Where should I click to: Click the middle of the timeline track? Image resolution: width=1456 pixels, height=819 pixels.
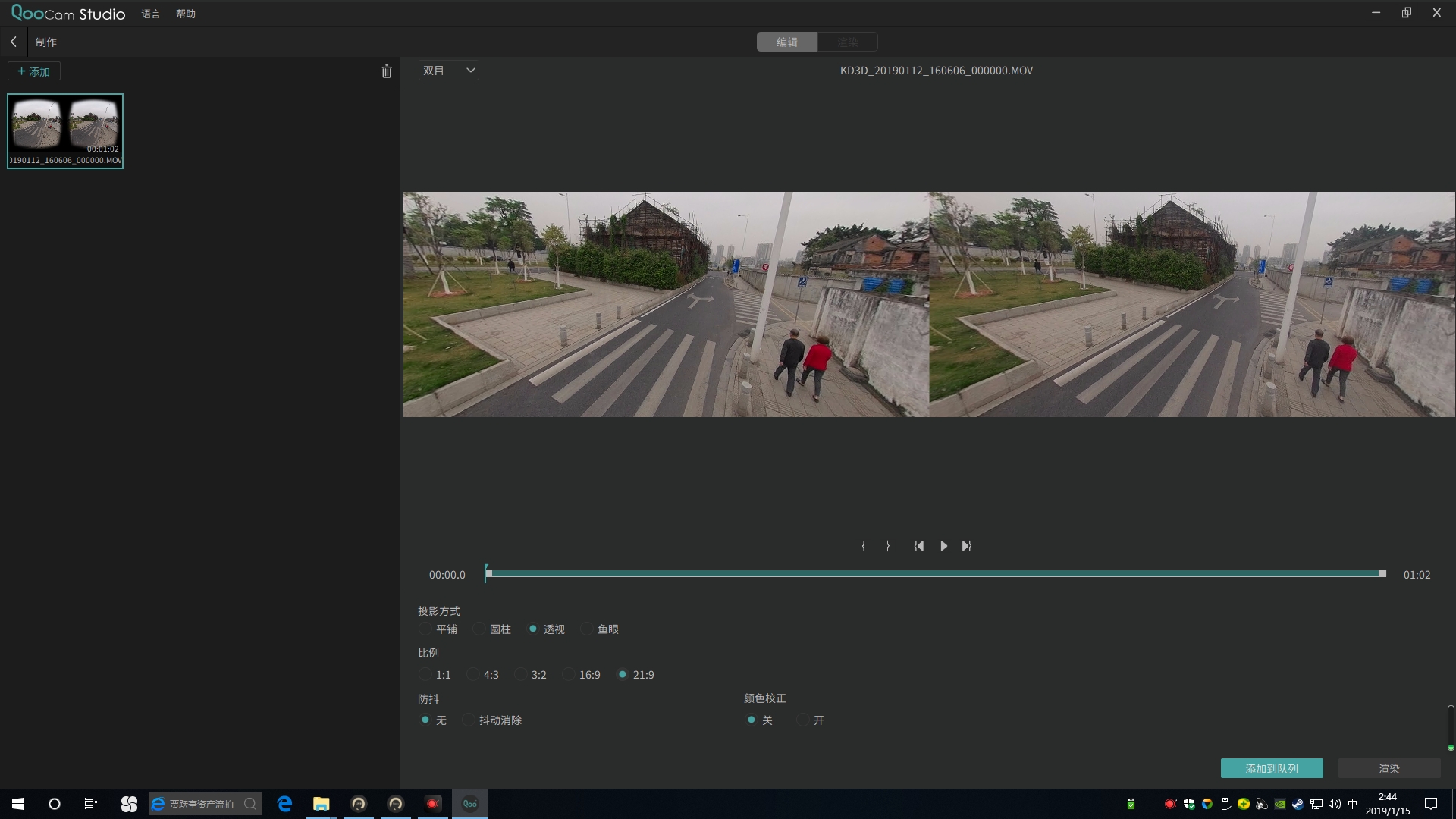click(936, 573)
